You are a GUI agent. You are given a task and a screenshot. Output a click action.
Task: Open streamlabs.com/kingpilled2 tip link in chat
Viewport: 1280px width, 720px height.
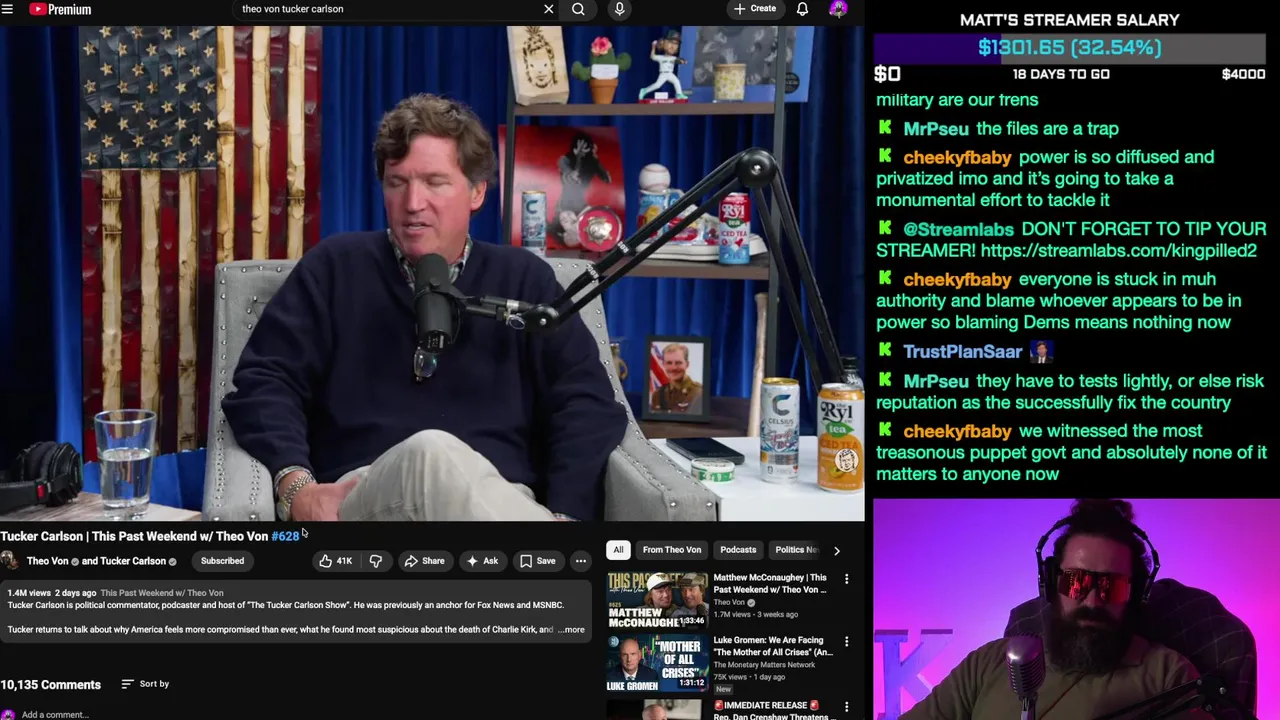[x=1118, y=251]
